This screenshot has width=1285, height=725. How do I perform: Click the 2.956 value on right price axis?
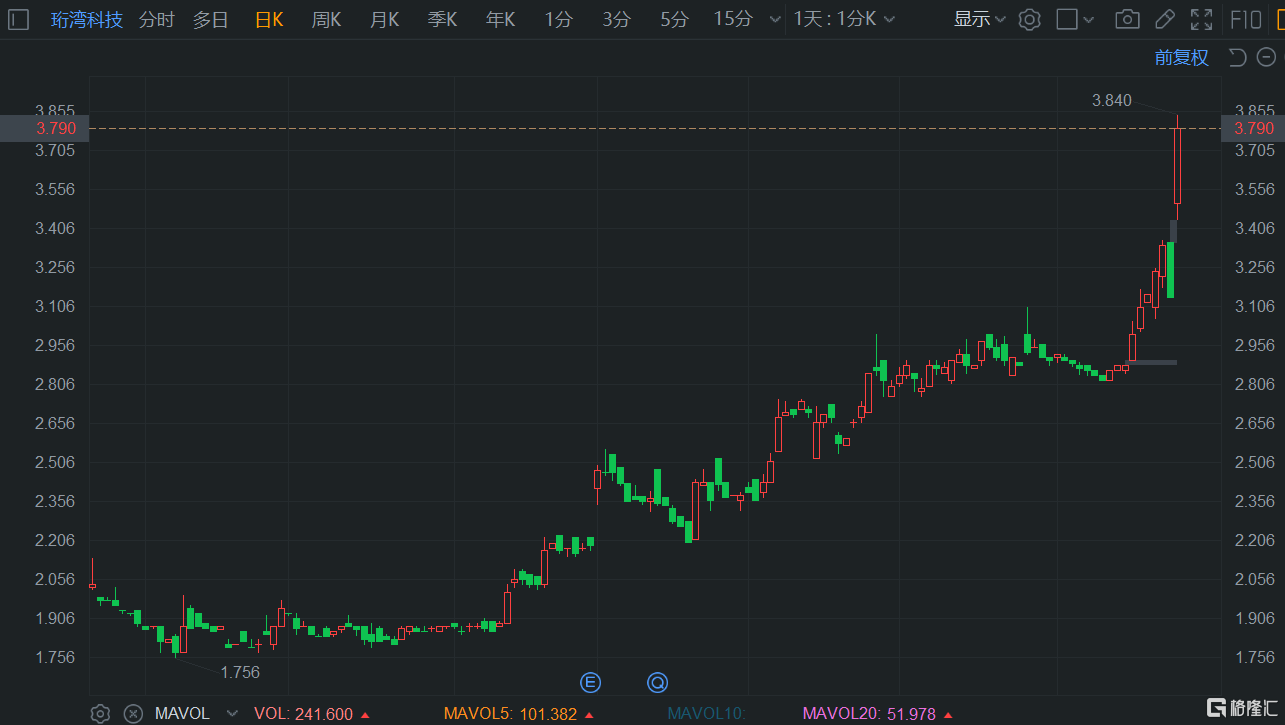(1255, 345)
